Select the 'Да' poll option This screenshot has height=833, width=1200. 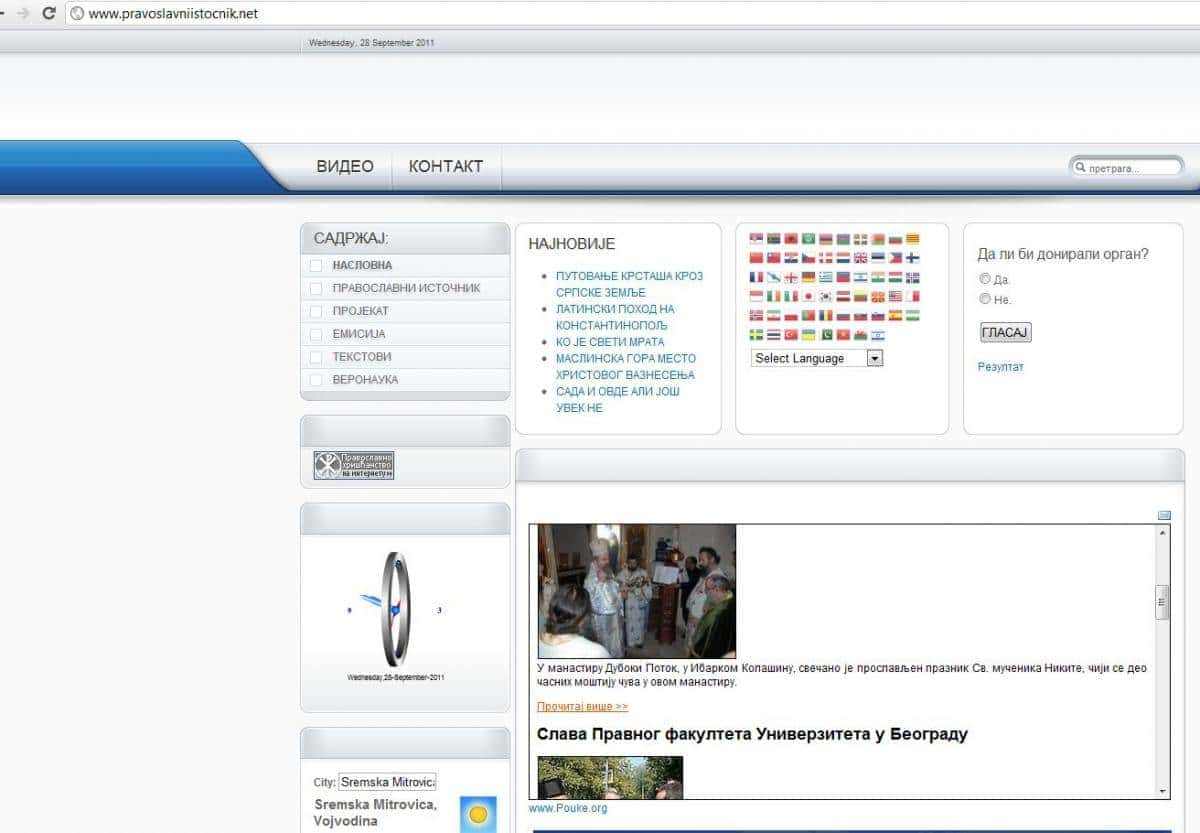[985, 279]
